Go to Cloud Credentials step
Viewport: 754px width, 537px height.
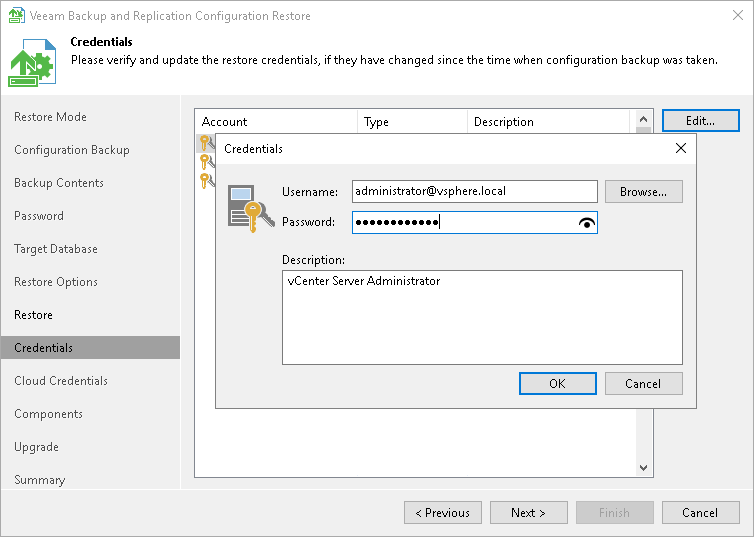click(61, 381)
